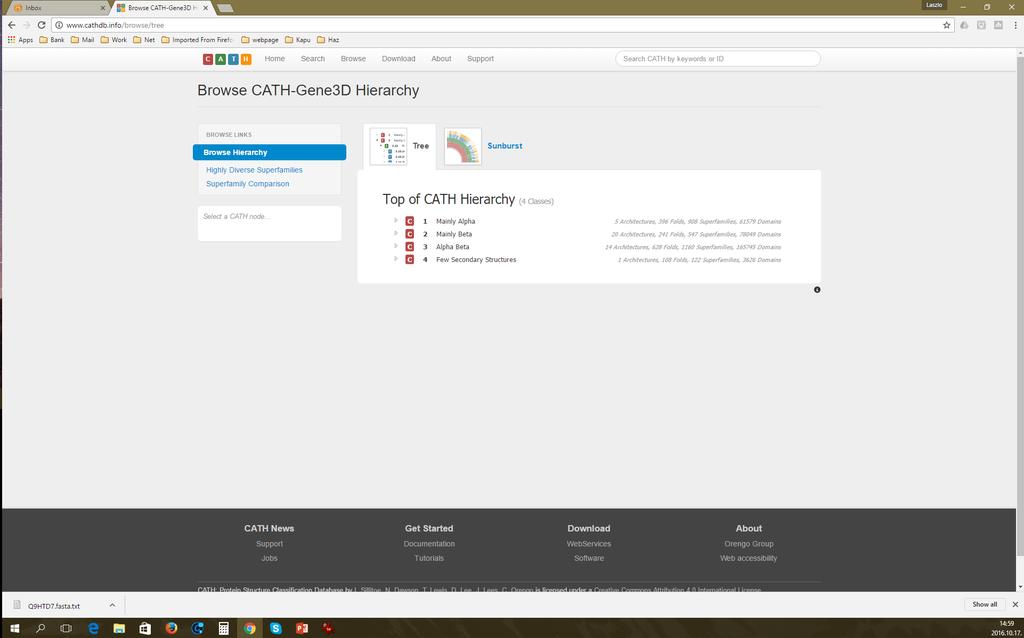Open the Windows Store from the taskbar
The width and height of the screenshot is (1024, 638).
pyautogui.click(x=145, y=628)
